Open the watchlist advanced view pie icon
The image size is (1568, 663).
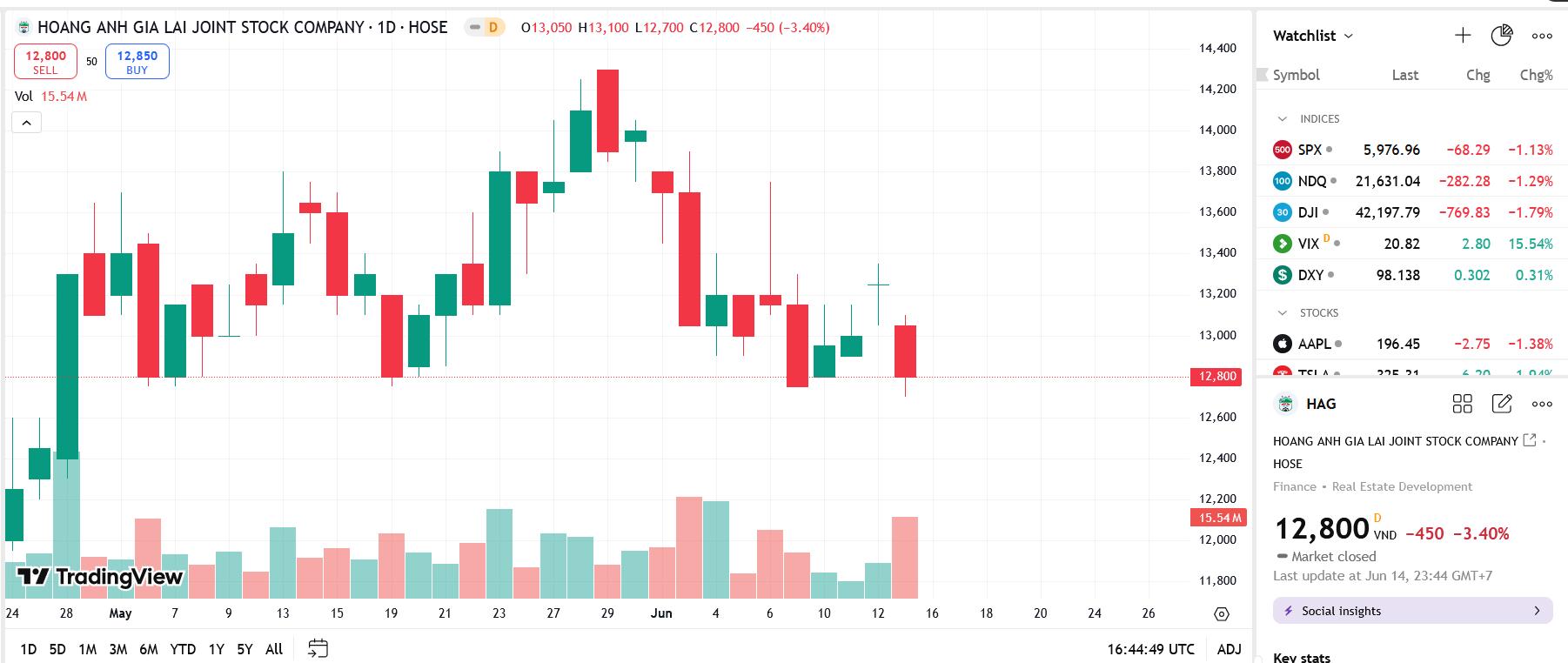[1502, 36]
